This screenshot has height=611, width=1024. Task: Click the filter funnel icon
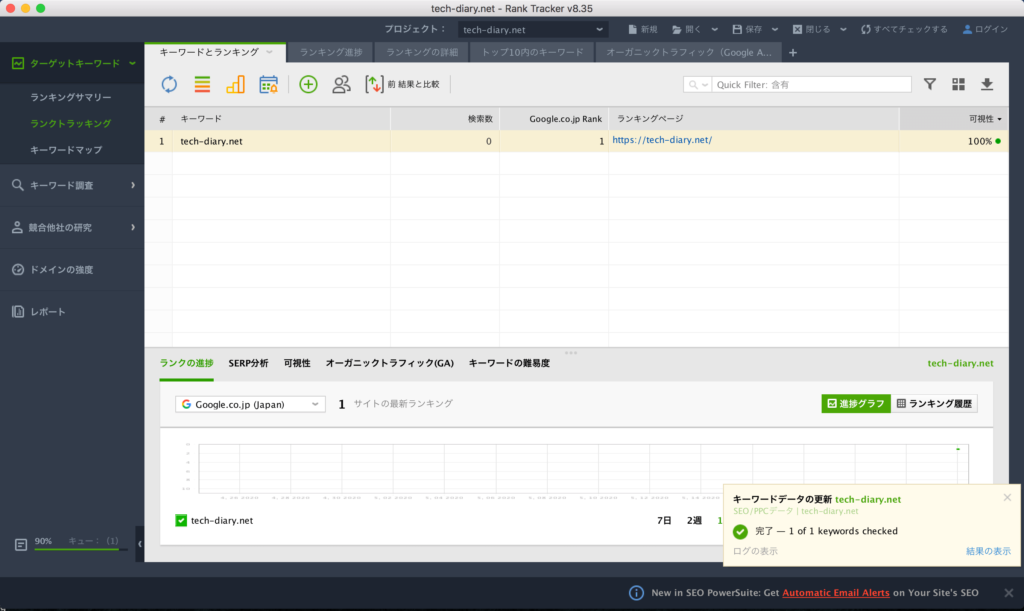pos(929,84)
